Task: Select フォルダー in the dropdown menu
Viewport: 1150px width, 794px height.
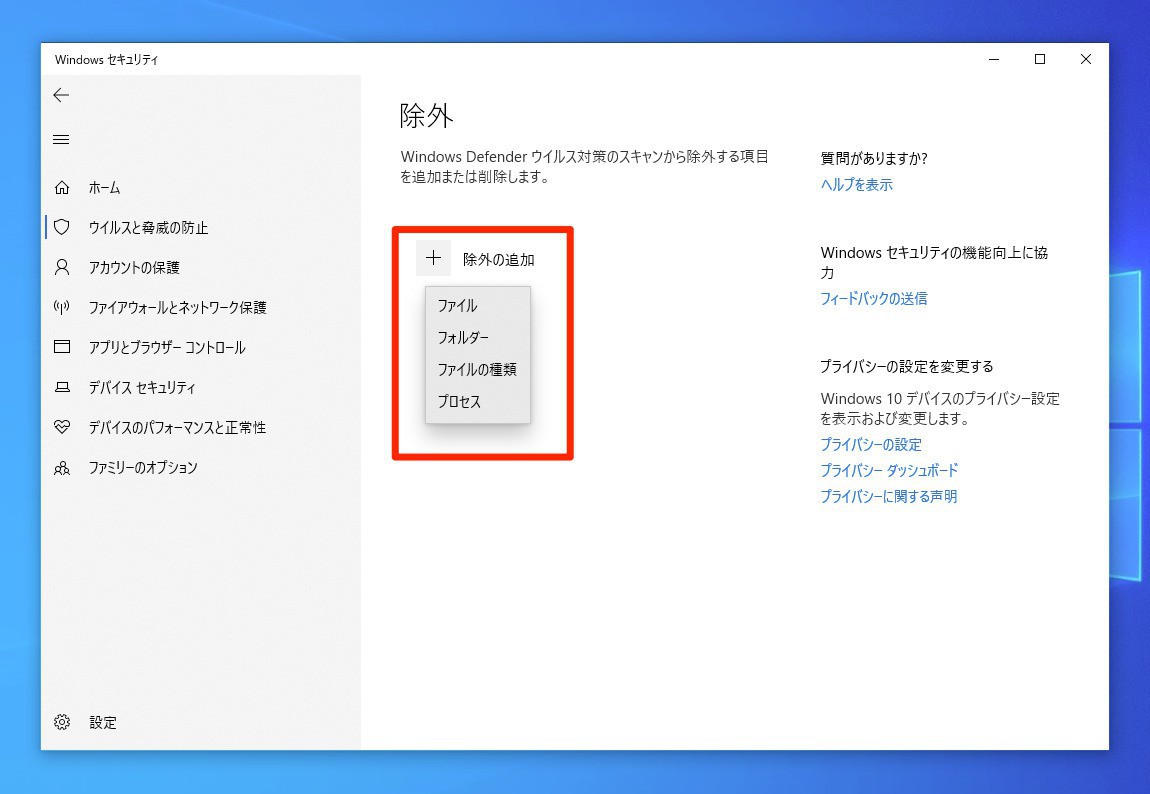Action: coord(463,338)
